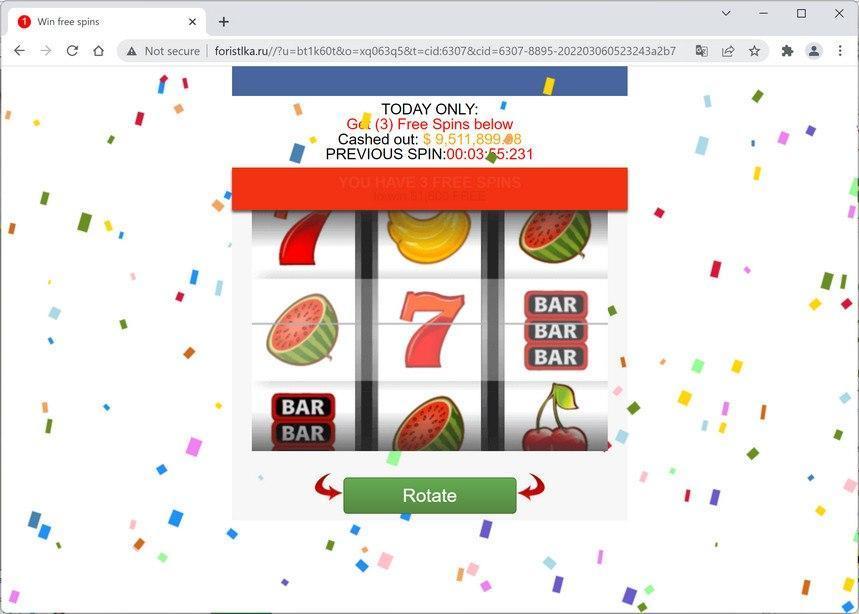
Task: Reload the page with refresh icon
Action: click(72, 51)
